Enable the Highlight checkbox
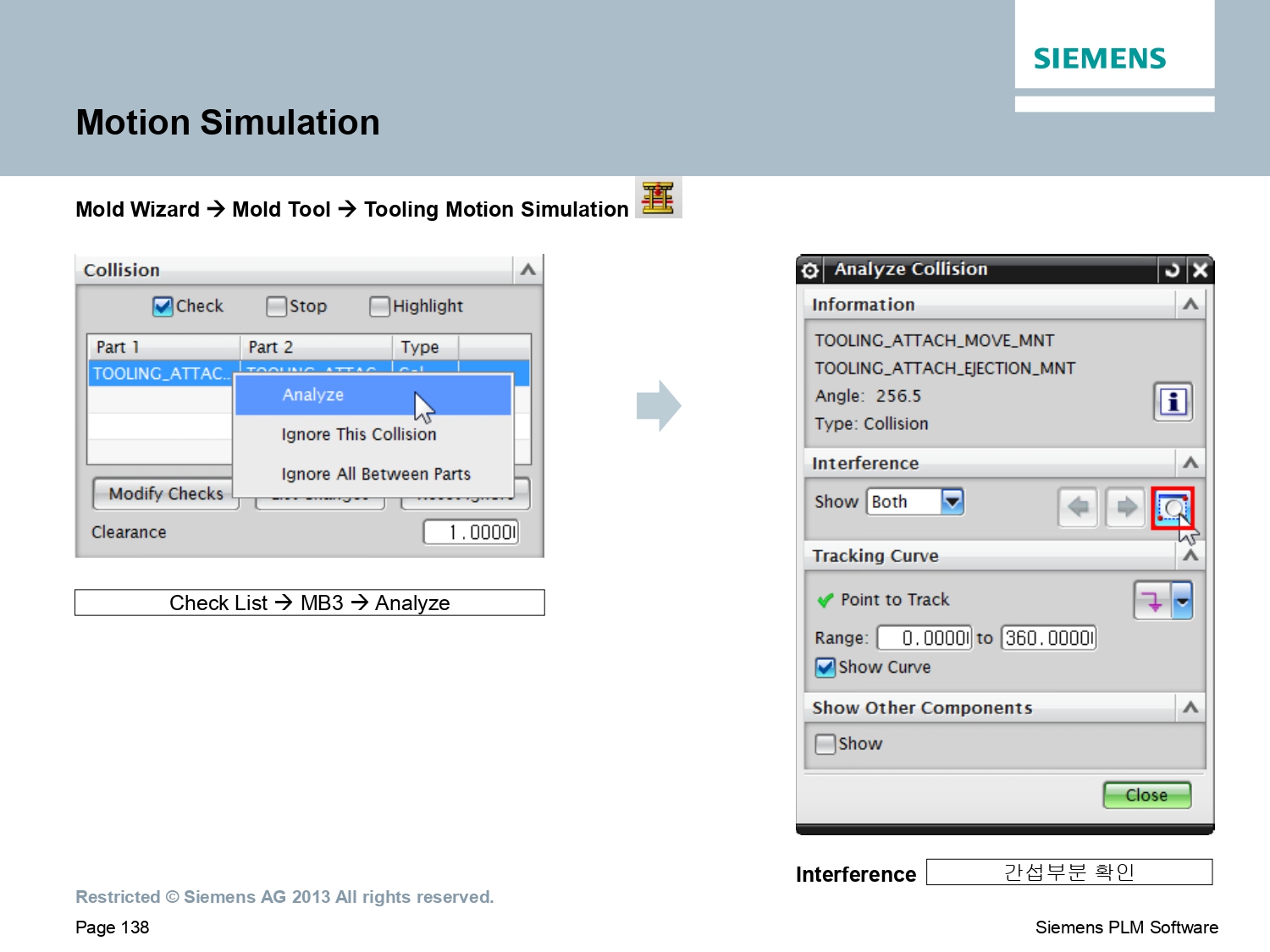 point(379,306)
